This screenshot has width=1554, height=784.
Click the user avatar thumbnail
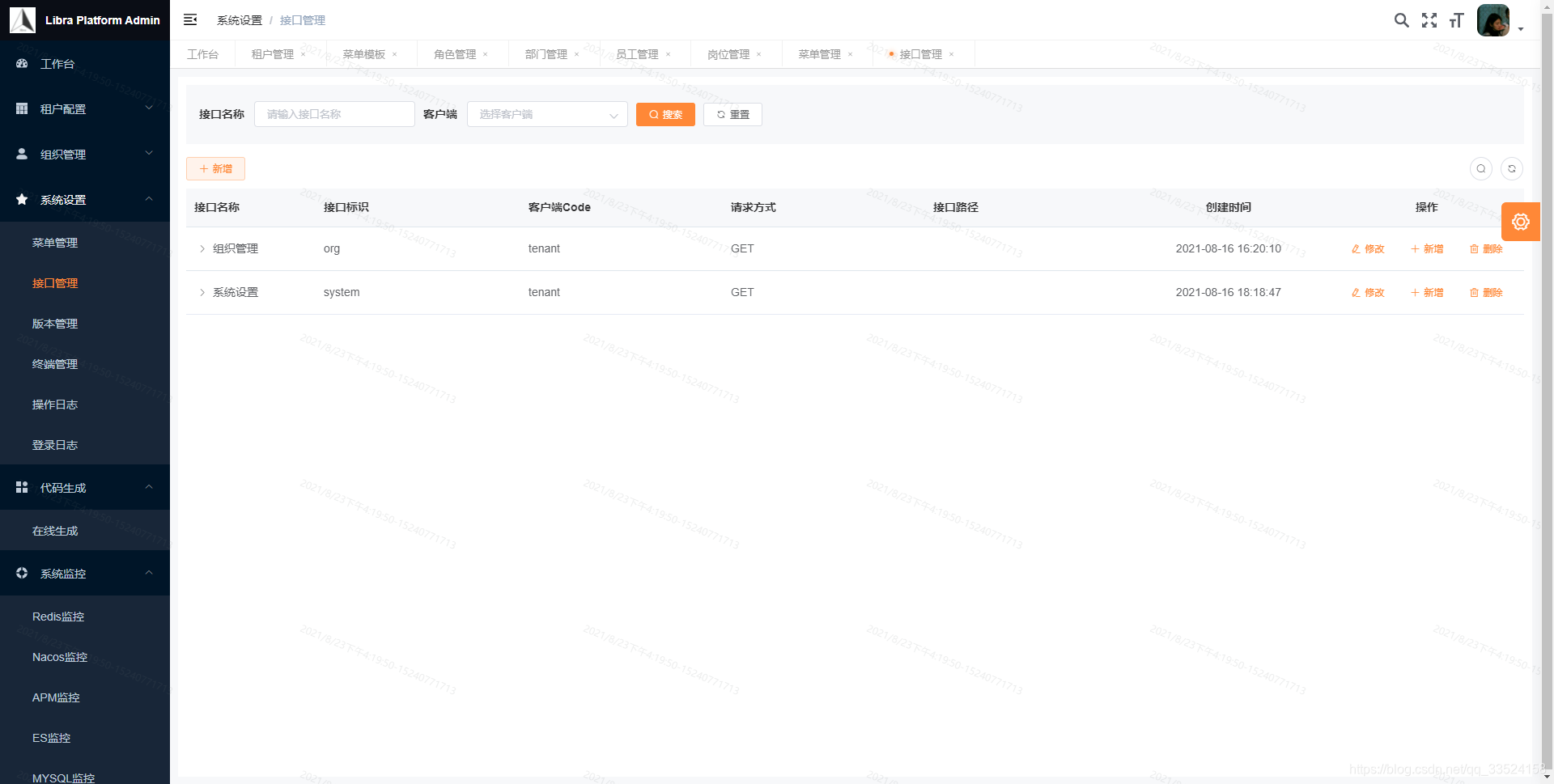pos(1493,19)
